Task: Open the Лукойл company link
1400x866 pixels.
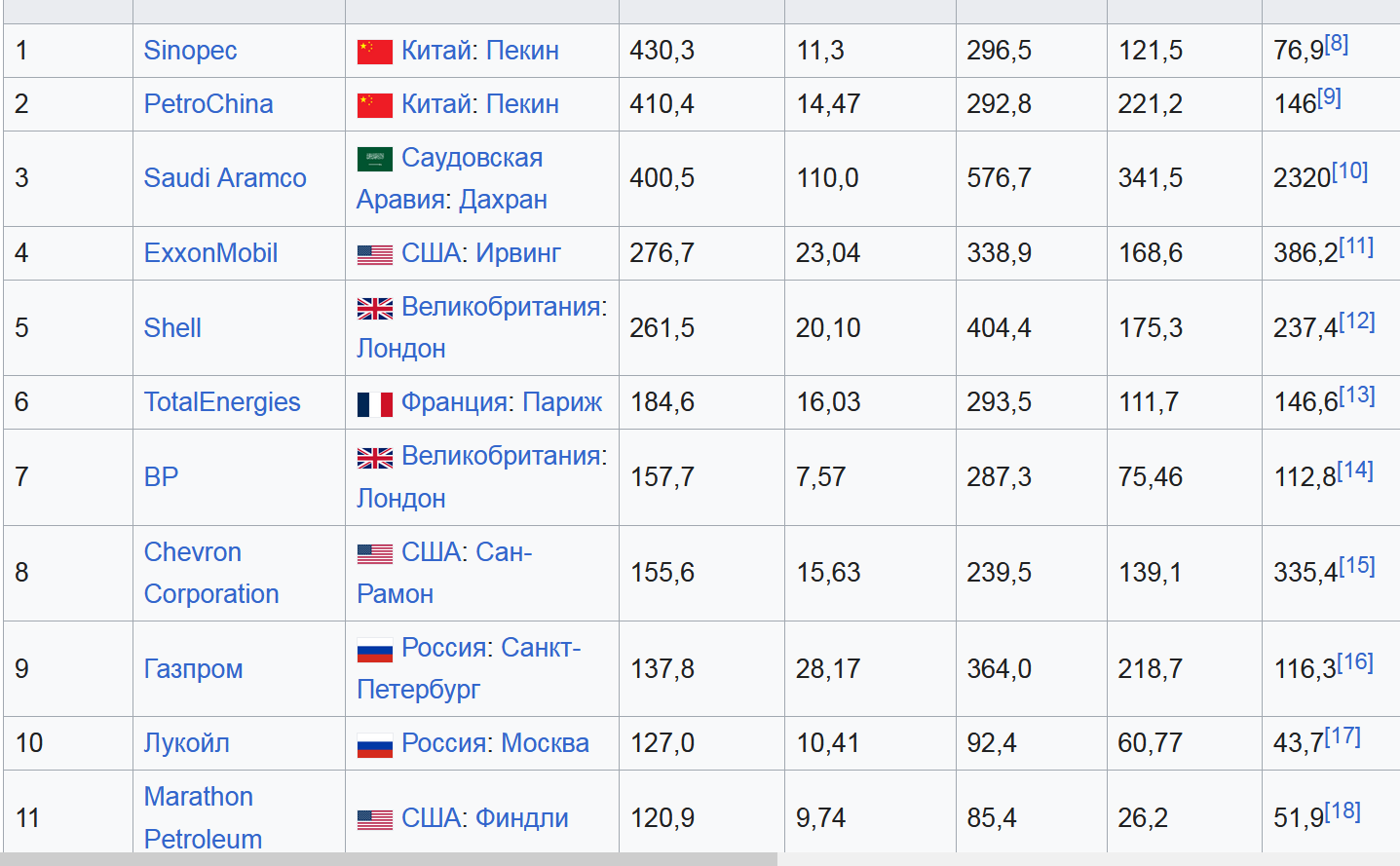Action: pyautogui.click(x=187, y=743)
